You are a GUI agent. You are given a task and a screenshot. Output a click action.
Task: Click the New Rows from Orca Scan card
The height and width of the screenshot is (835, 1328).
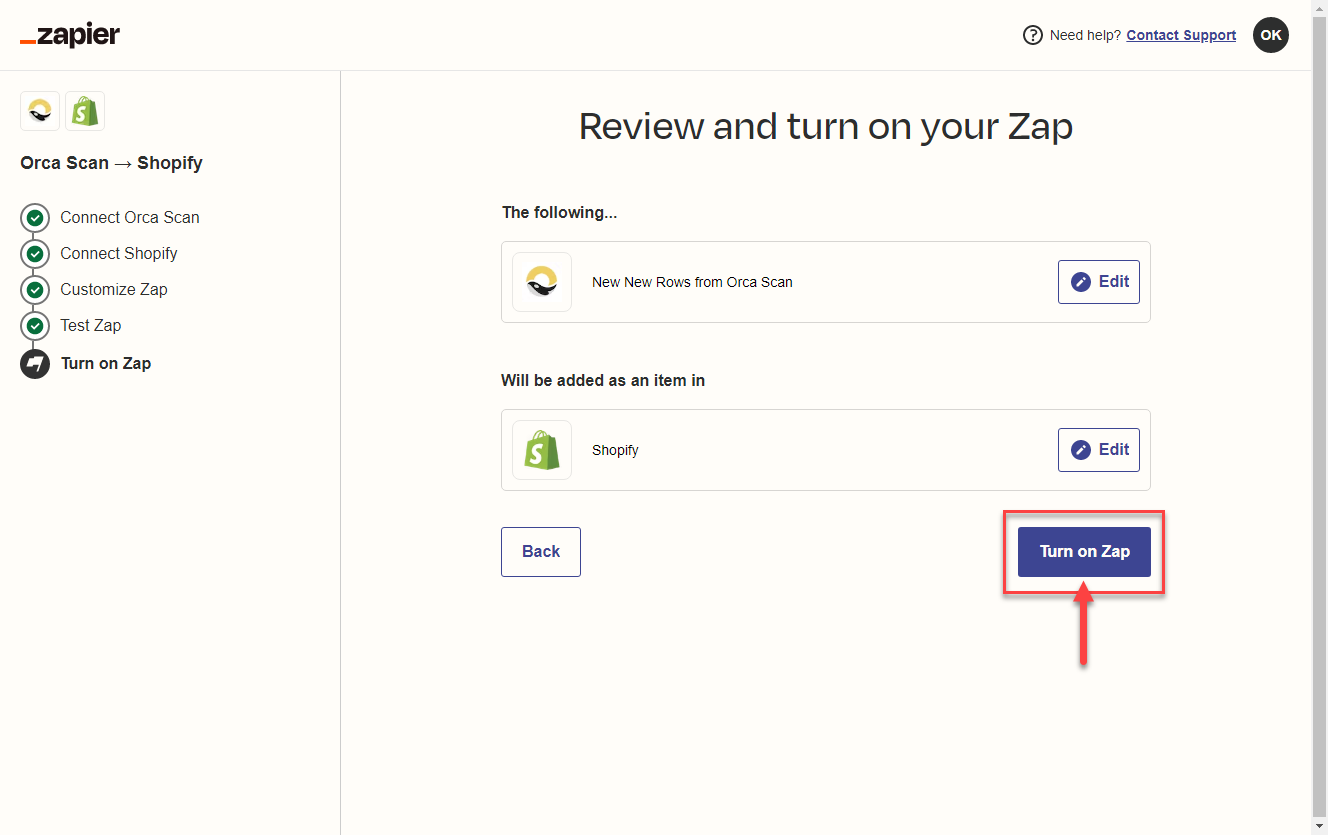(800, 282)
